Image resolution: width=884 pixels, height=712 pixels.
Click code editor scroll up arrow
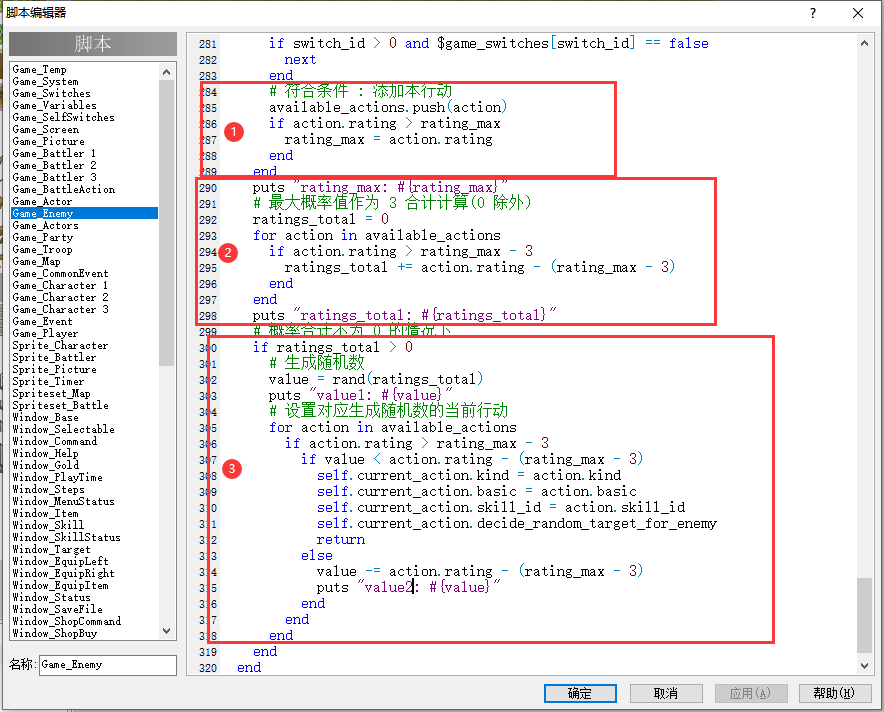point(864,43)
